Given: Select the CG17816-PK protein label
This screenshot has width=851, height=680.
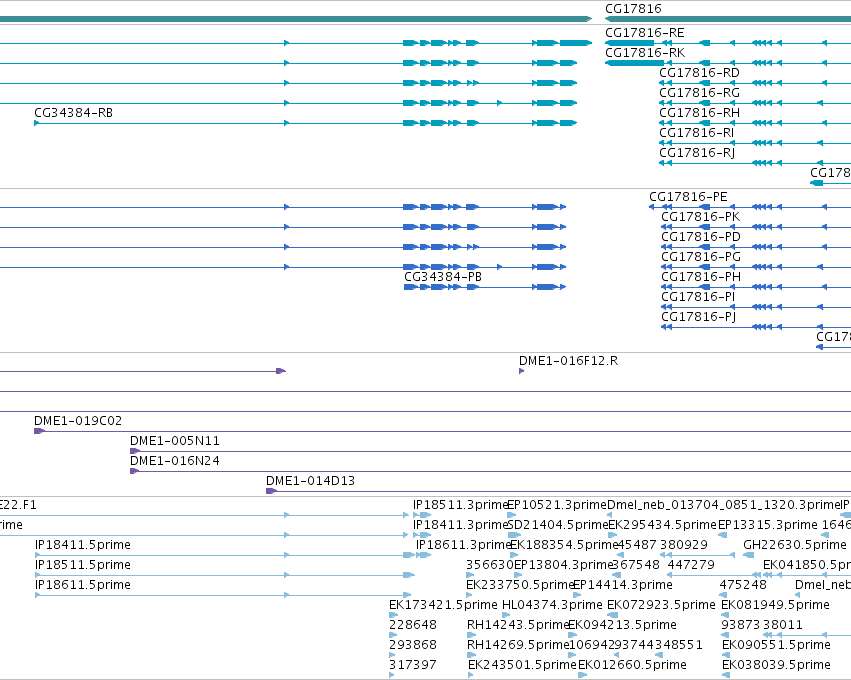Looking at the screenshot, I should click(700, 217).
